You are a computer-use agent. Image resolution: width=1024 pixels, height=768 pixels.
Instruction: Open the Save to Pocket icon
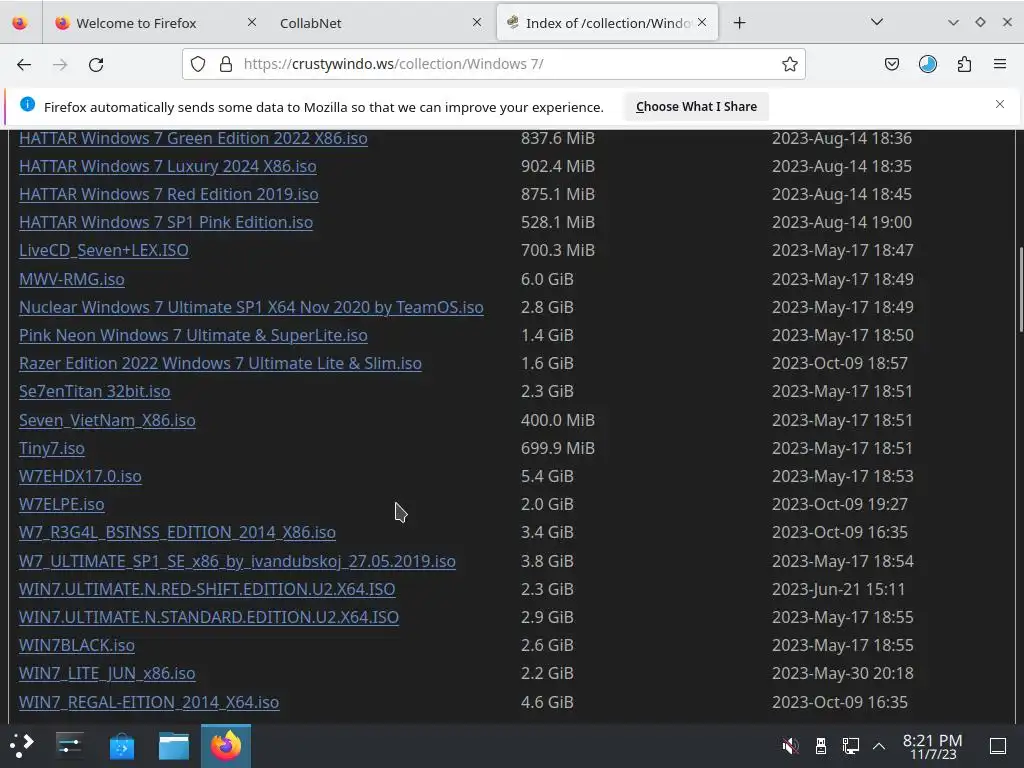(891, 64)
